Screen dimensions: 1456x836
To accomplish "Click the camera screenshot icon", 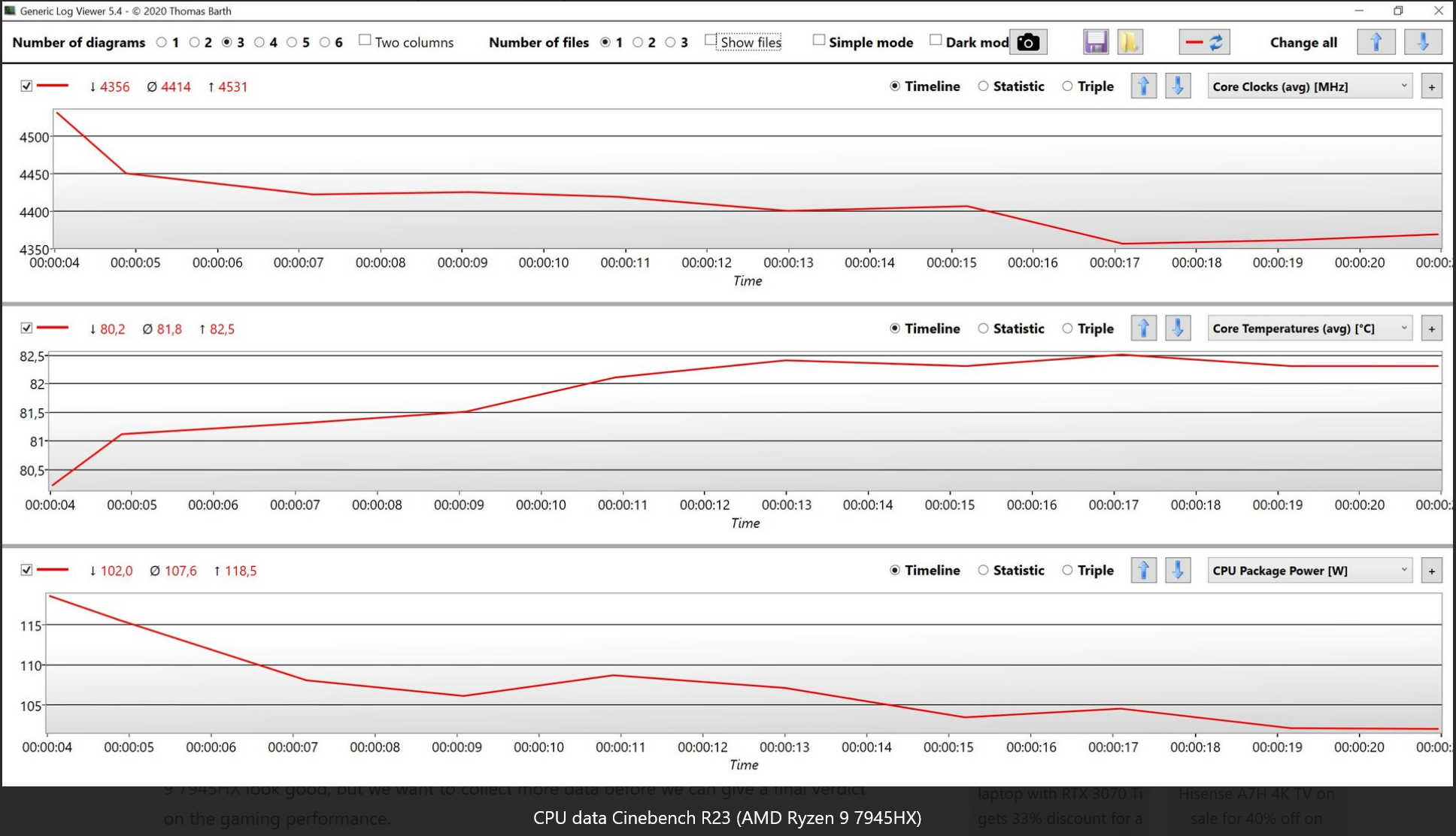I will click(x=1027, y=42).
